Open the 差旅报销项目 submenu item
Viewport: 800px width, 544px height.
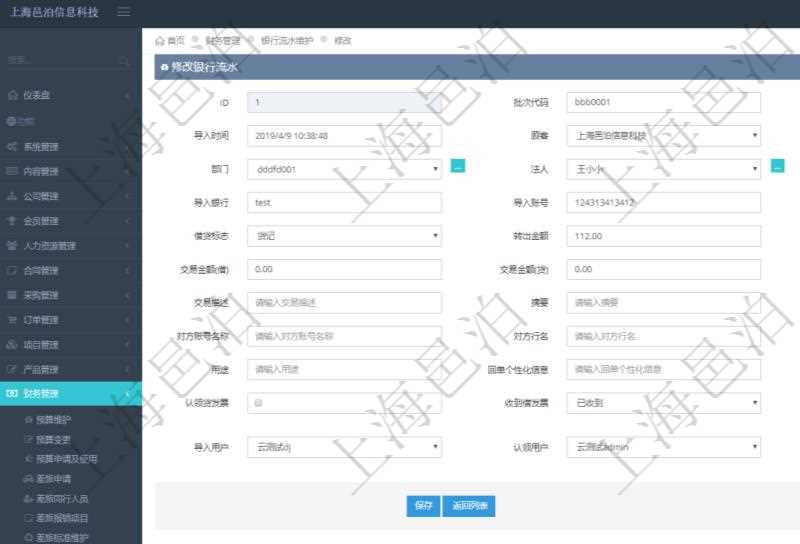click(62, 518)
